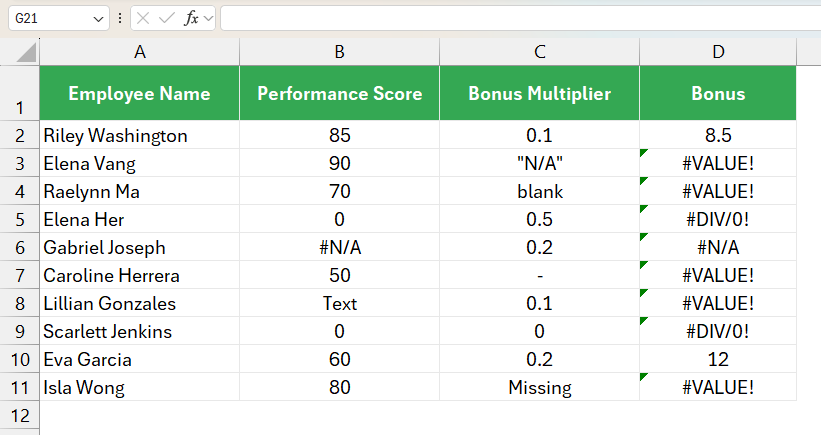821x435 pixels.
Task: Select column D header
Action: [x=718, y=52]
